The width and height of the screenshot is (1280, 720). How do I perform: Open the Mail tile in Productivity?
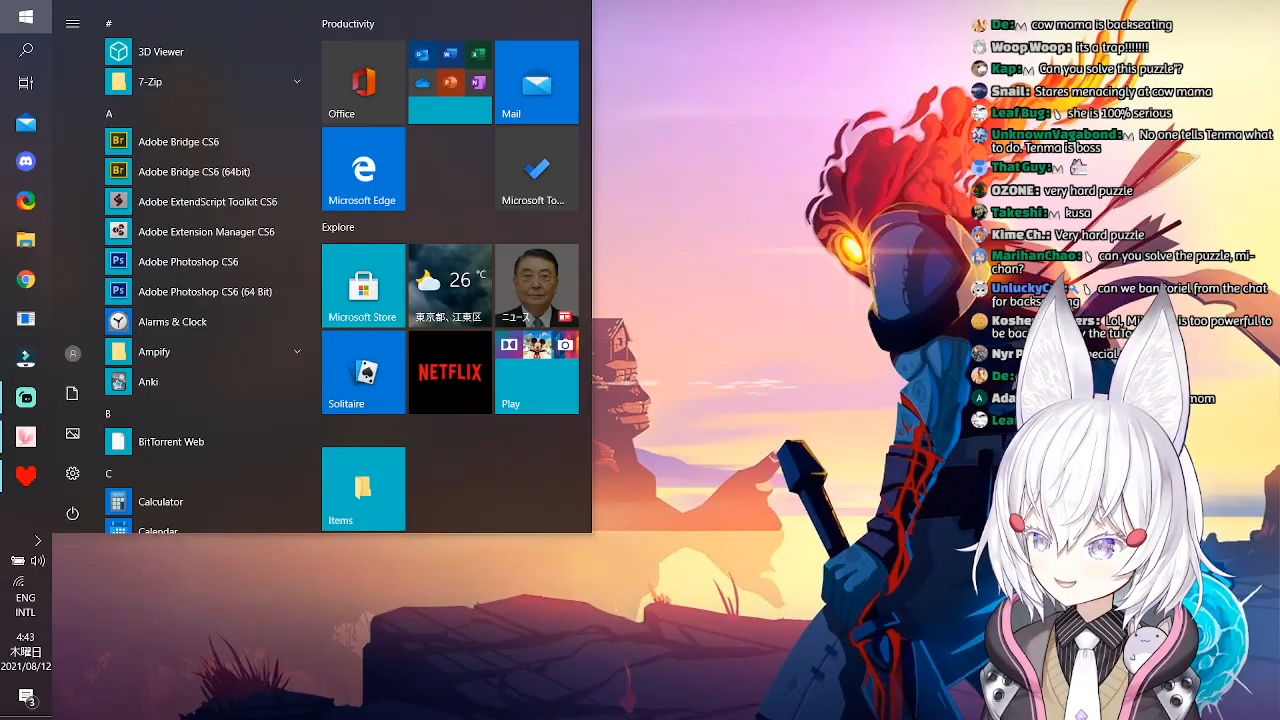[537, 82]
